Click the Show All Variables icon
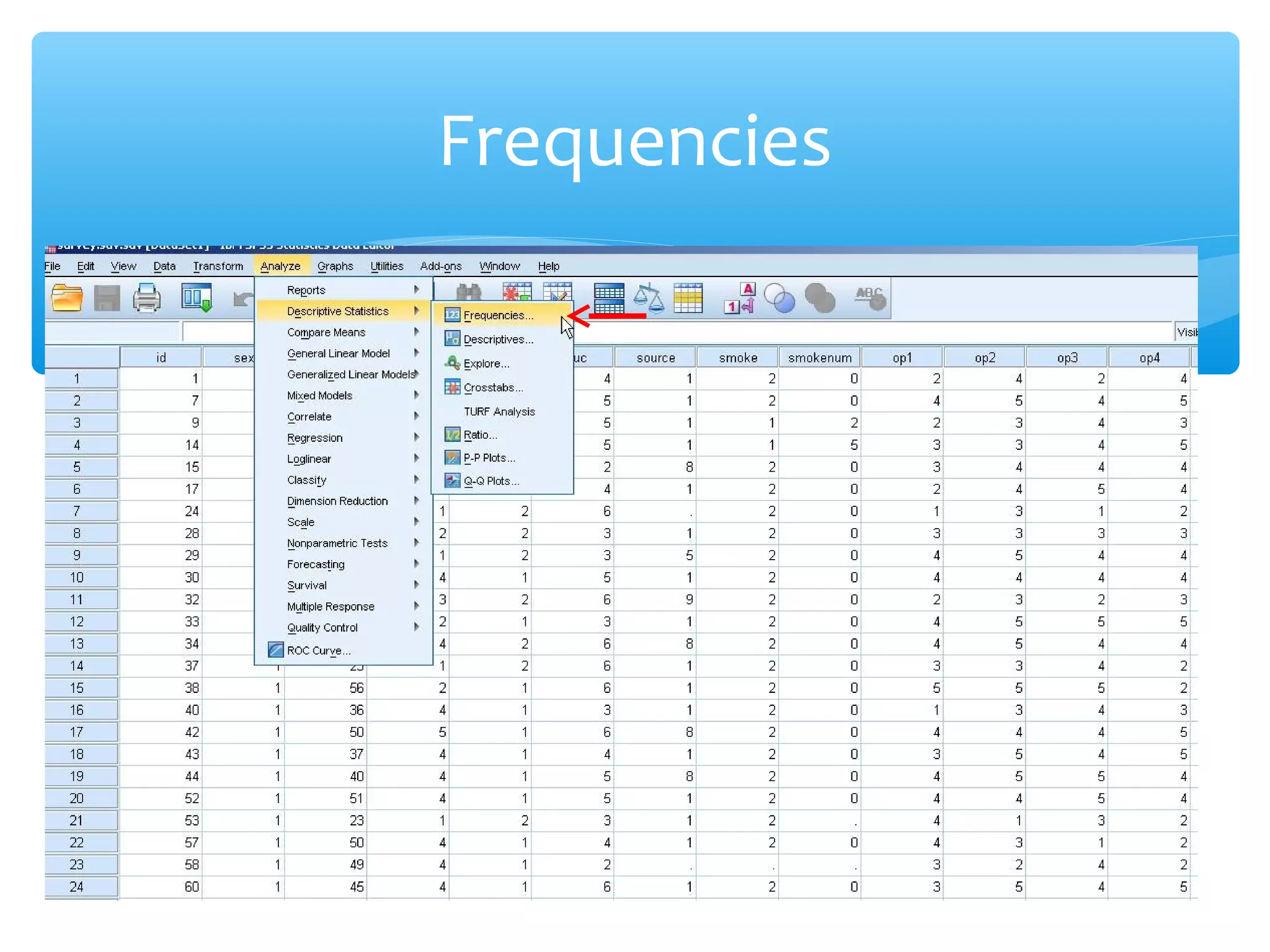The image size is (1270, 952). pyautogui.click(x=820, y=298)
